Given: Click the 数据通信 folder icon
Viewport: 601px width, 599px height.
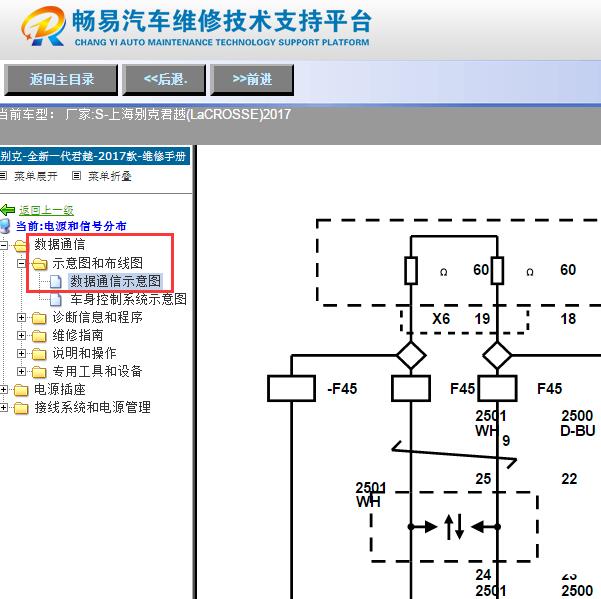Looking at the screenshot, I should point(21,245).
